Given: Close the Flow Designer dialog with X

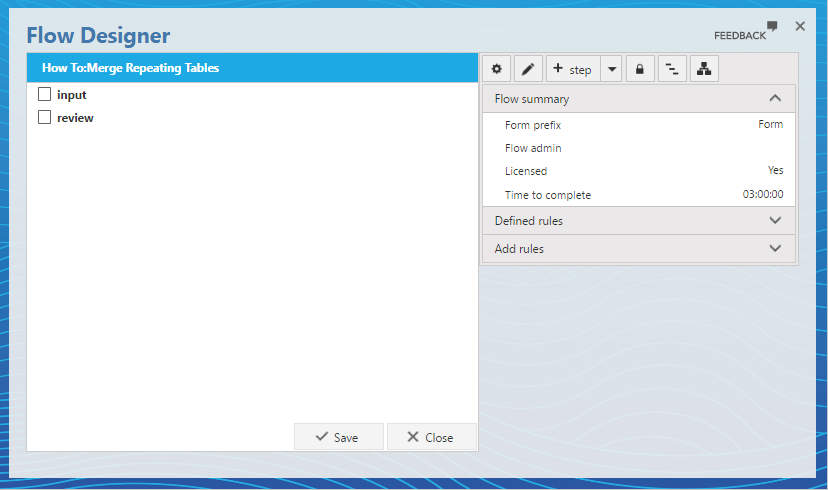Looking at the screenshot, I should 800,26.
